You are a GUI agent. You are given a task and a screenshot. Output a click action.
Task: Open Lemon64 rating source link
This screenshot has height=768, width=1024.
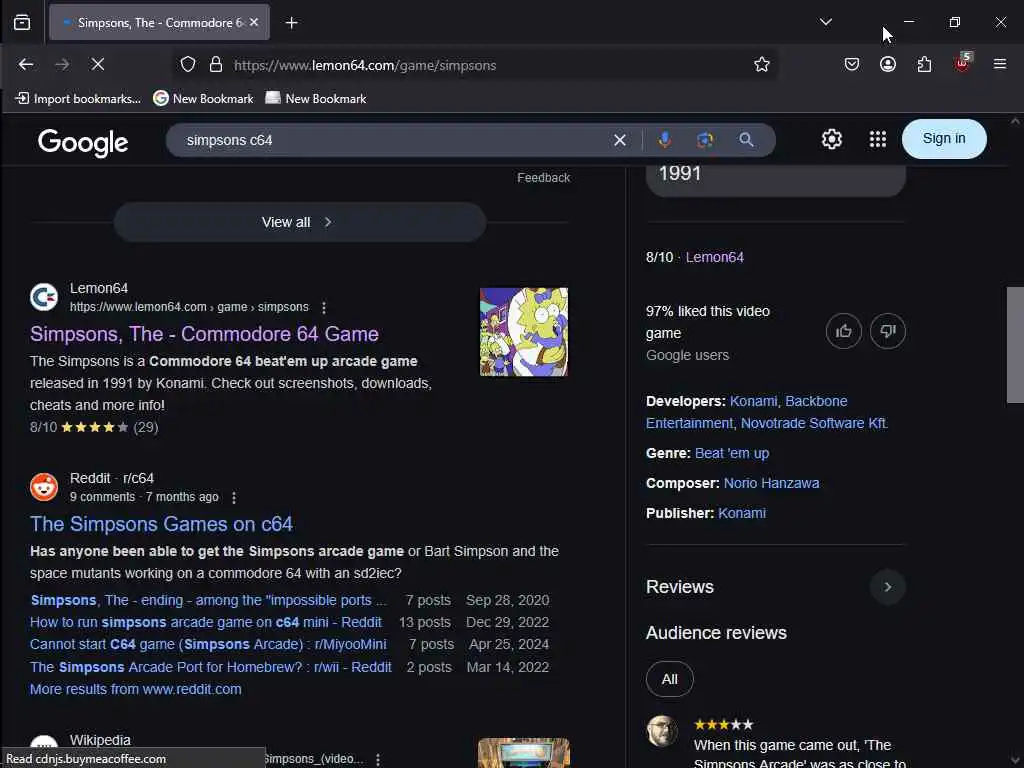point(714,257)
